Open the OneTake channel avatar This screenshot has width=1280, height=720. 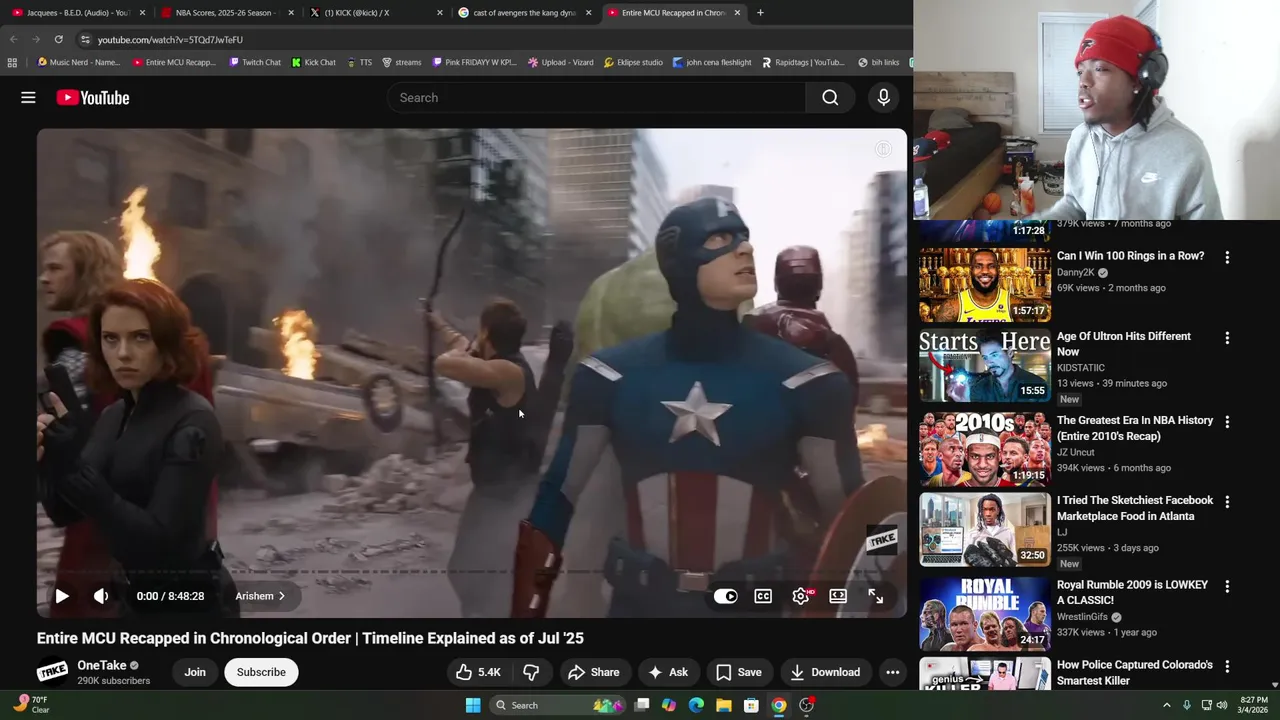point(52,672)
